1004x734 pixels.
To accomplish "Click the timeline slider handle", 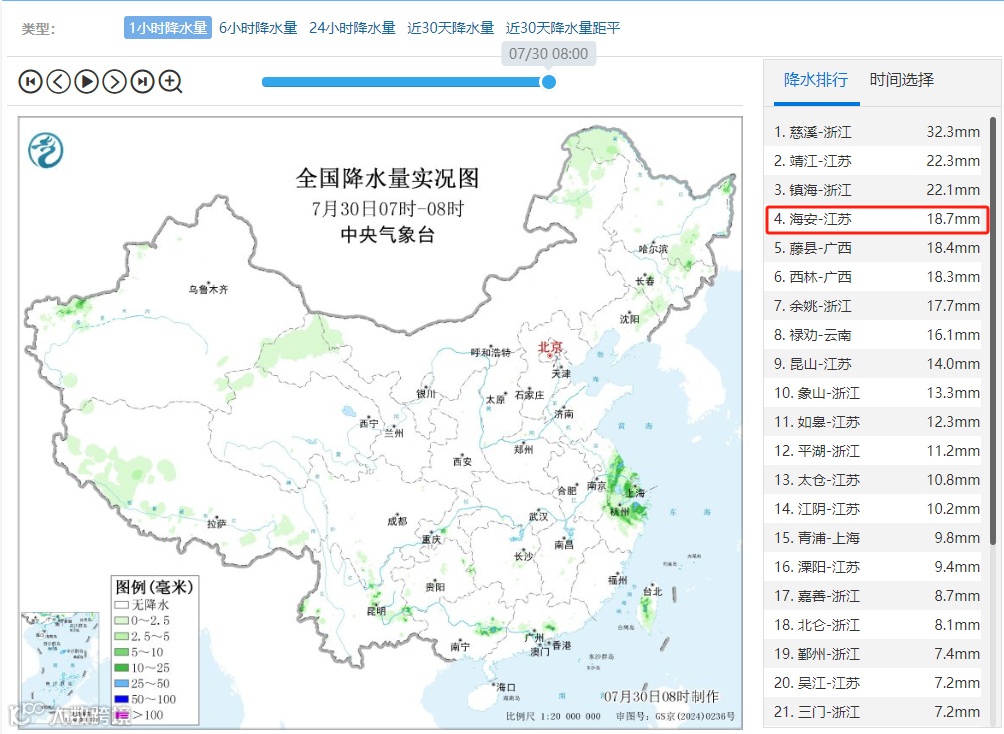I will point(549,82).
